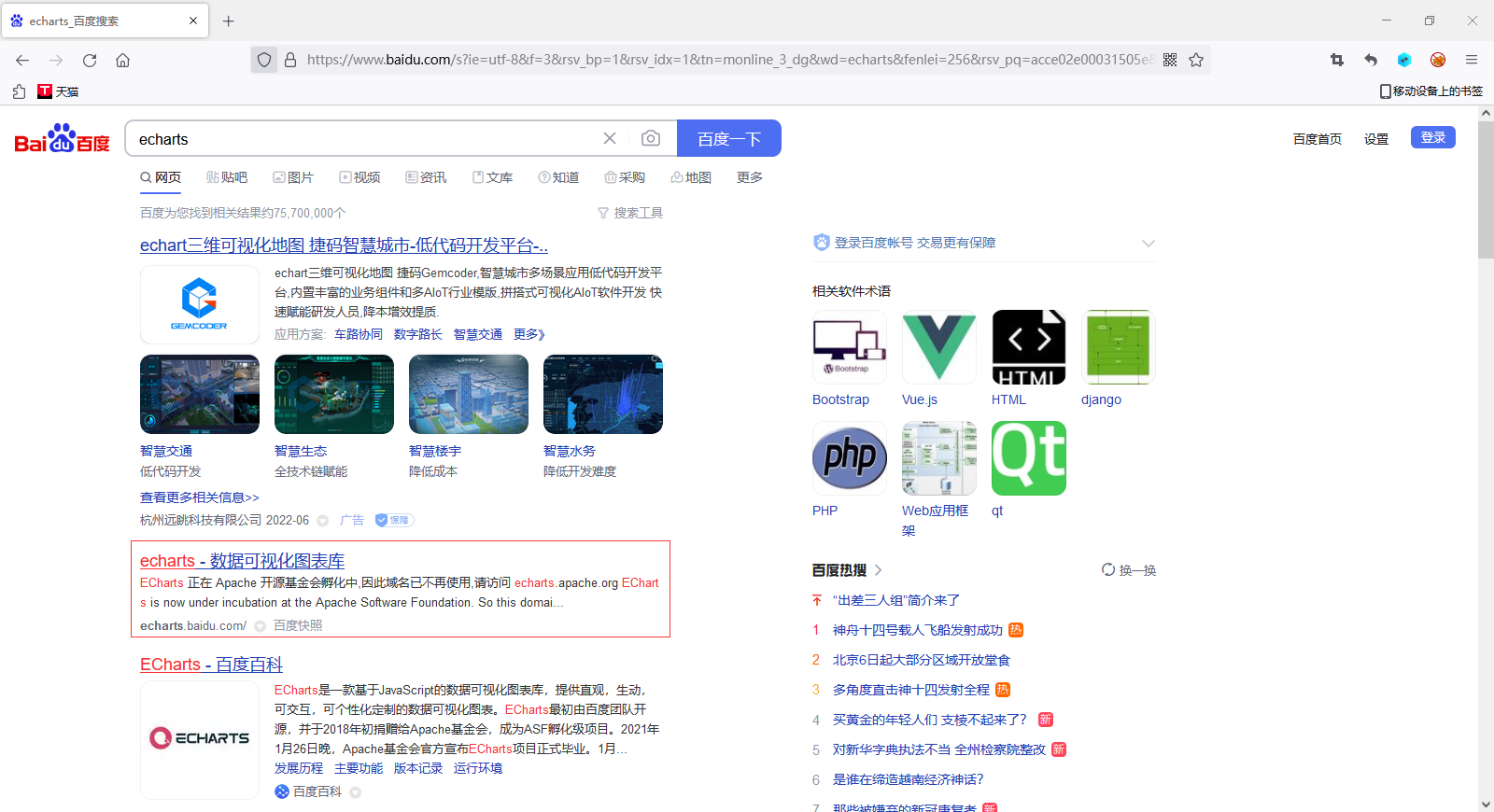Open the 天猫 bookmark
This screenshot has width=1494, height=812.
[x=58, y=91]
